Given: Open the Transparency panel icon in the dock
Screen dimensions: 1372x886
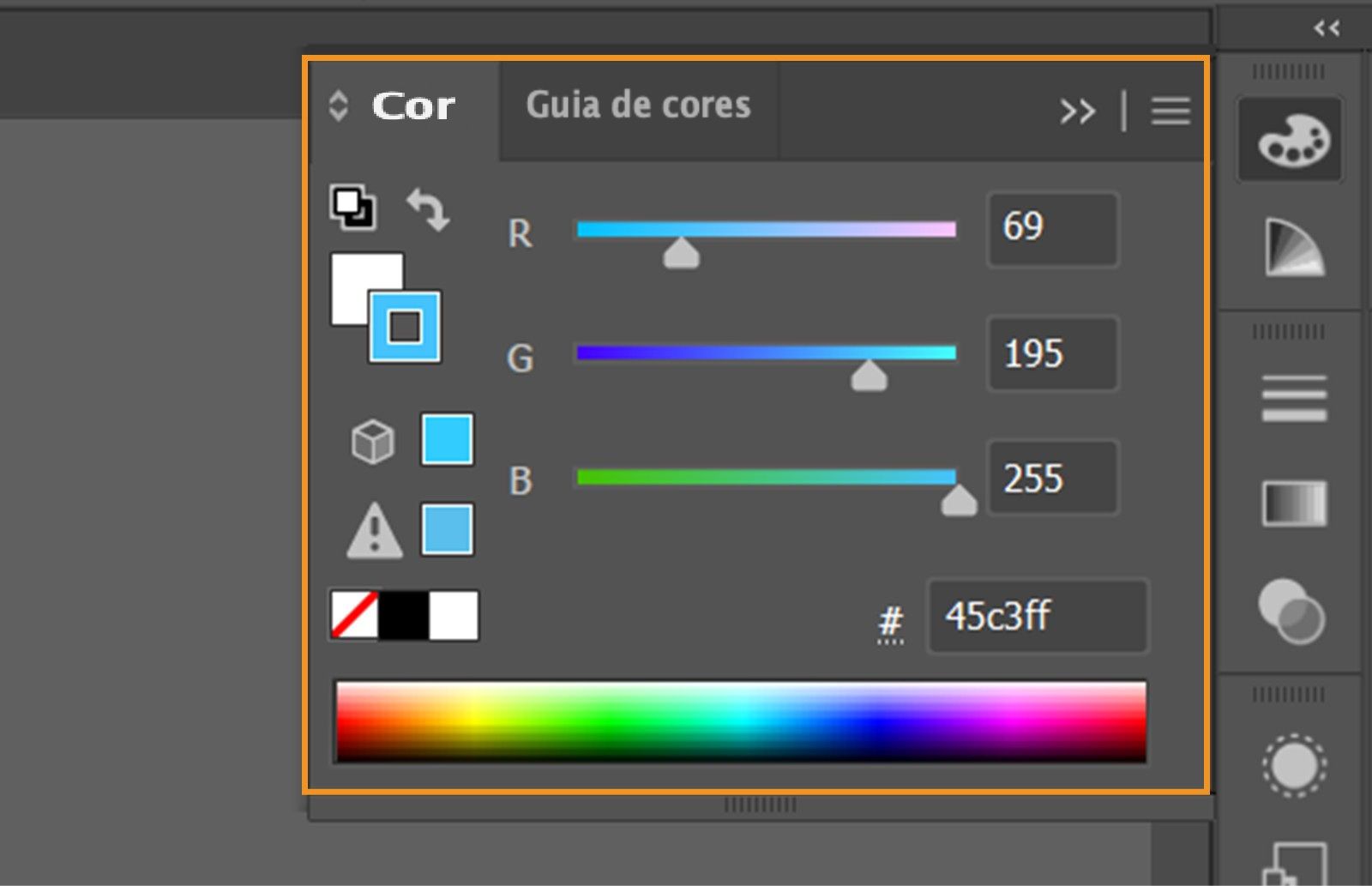Looking at the screenshot, I should click(1291, 611).
